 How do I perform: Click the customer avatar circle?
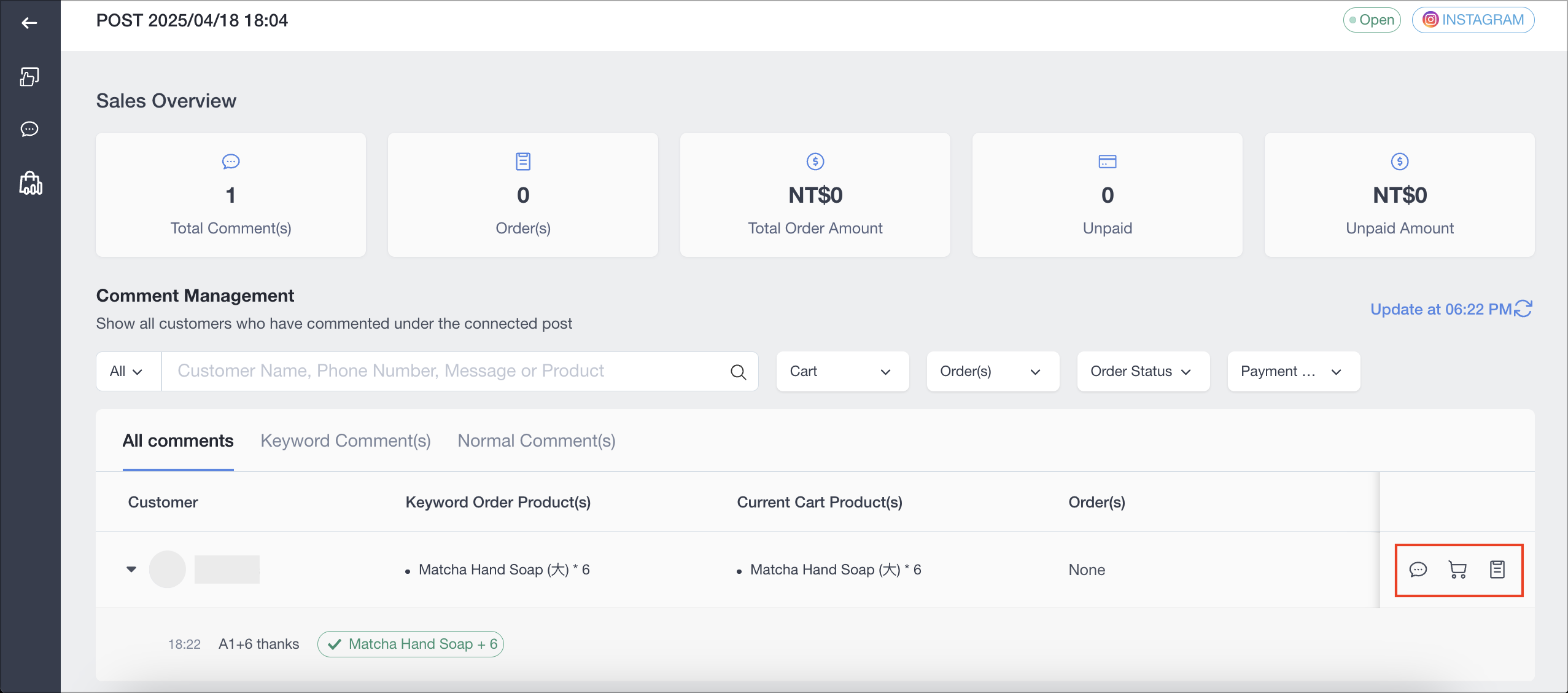(167, 570)
